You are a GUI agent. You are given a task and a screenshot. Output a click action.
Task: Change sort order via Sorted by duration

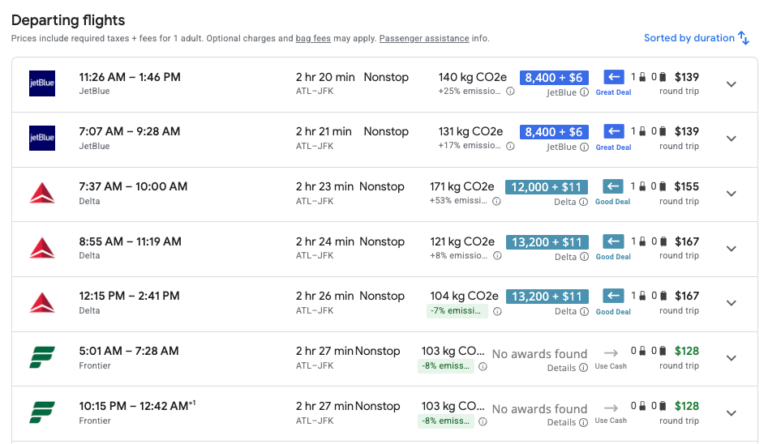click(696, 38)
